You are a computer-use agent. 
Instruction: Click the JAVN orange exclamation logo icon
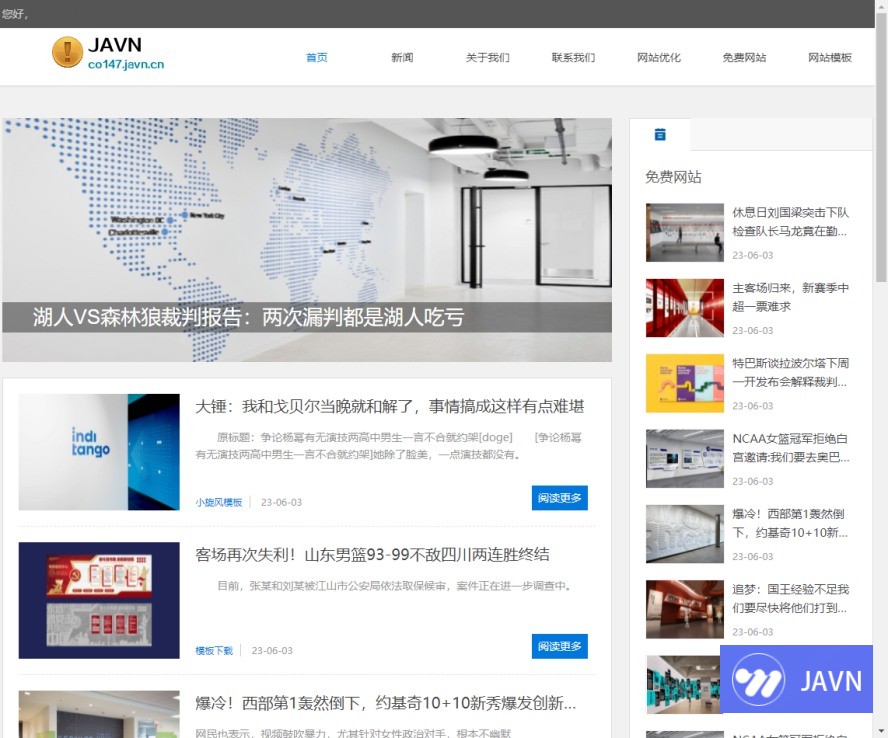coord(67,52)
